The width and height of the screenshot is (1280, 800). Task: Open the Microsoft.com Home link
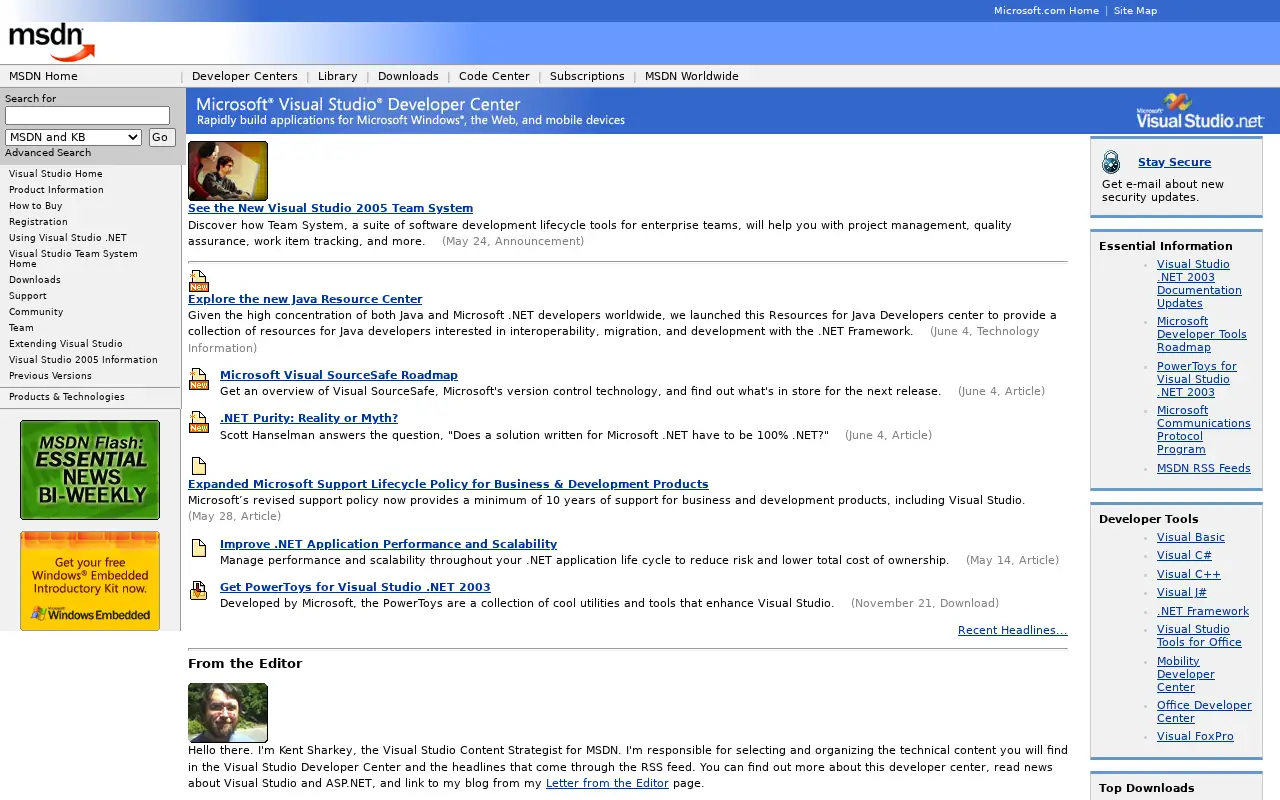[1046, 11]
